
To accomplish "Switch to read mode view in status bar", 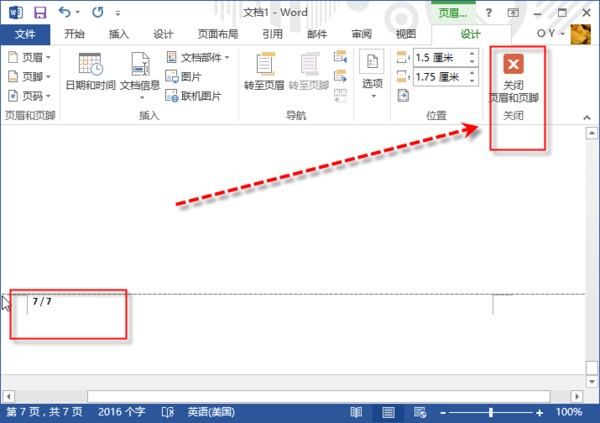I will point(356,412).
